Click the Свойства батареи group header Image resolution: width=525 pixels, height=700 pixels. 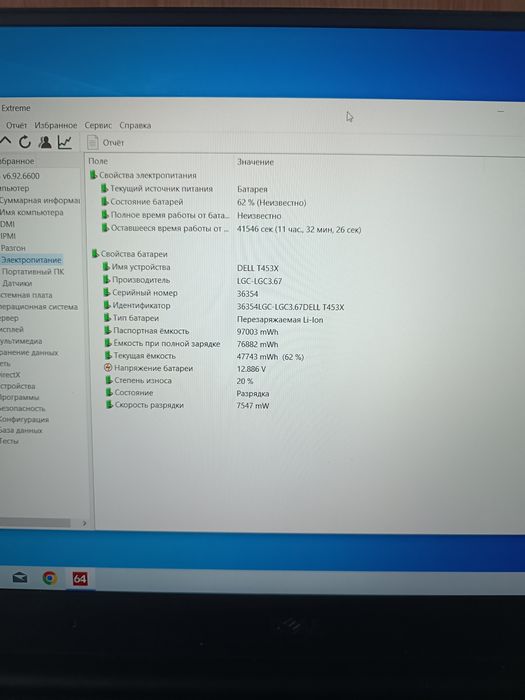129,254
